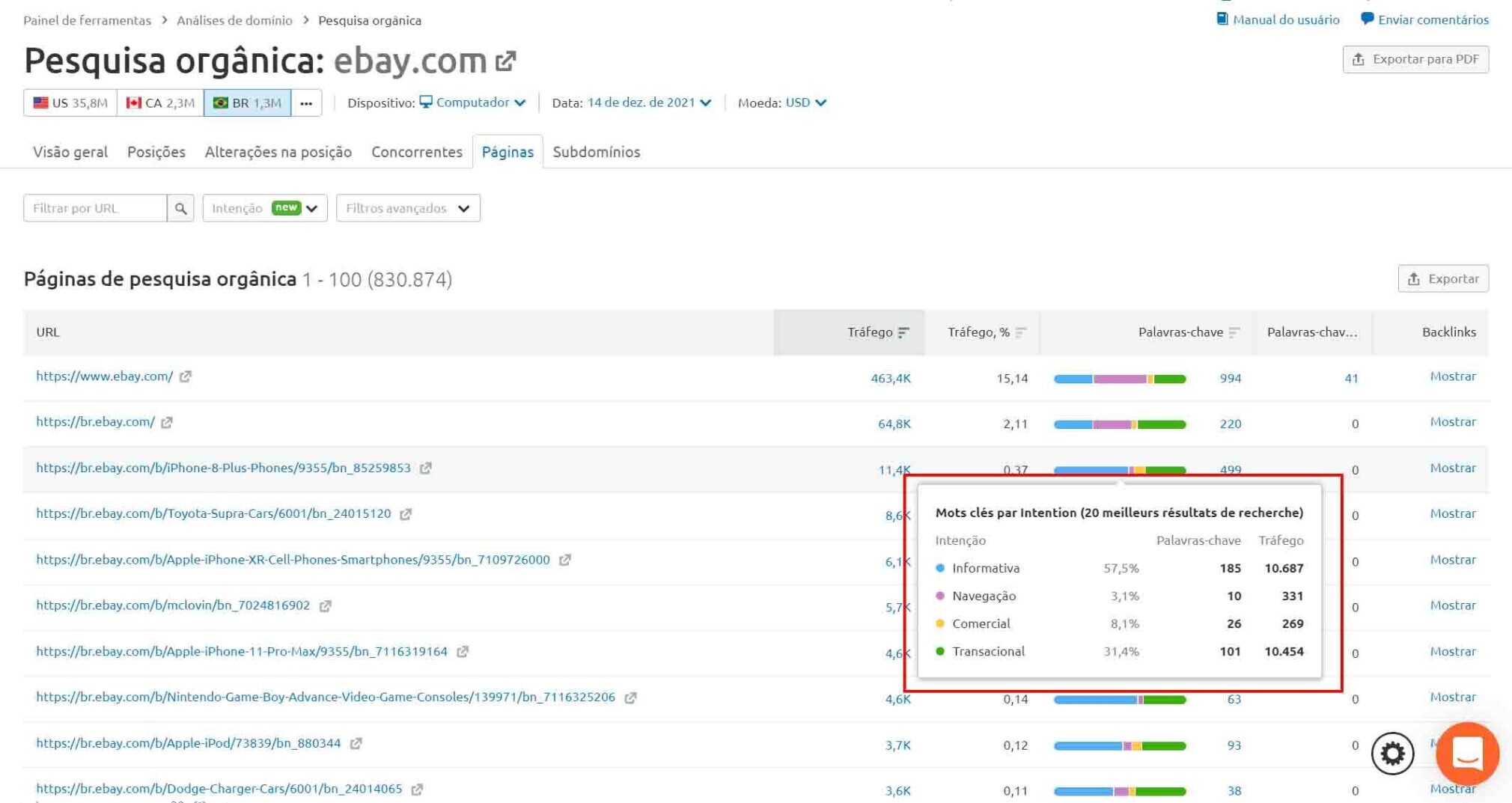Screen dimensions: 1512x803
Task: Open the settings gear
Action: pyautogui.click(x=1391, y=754)
